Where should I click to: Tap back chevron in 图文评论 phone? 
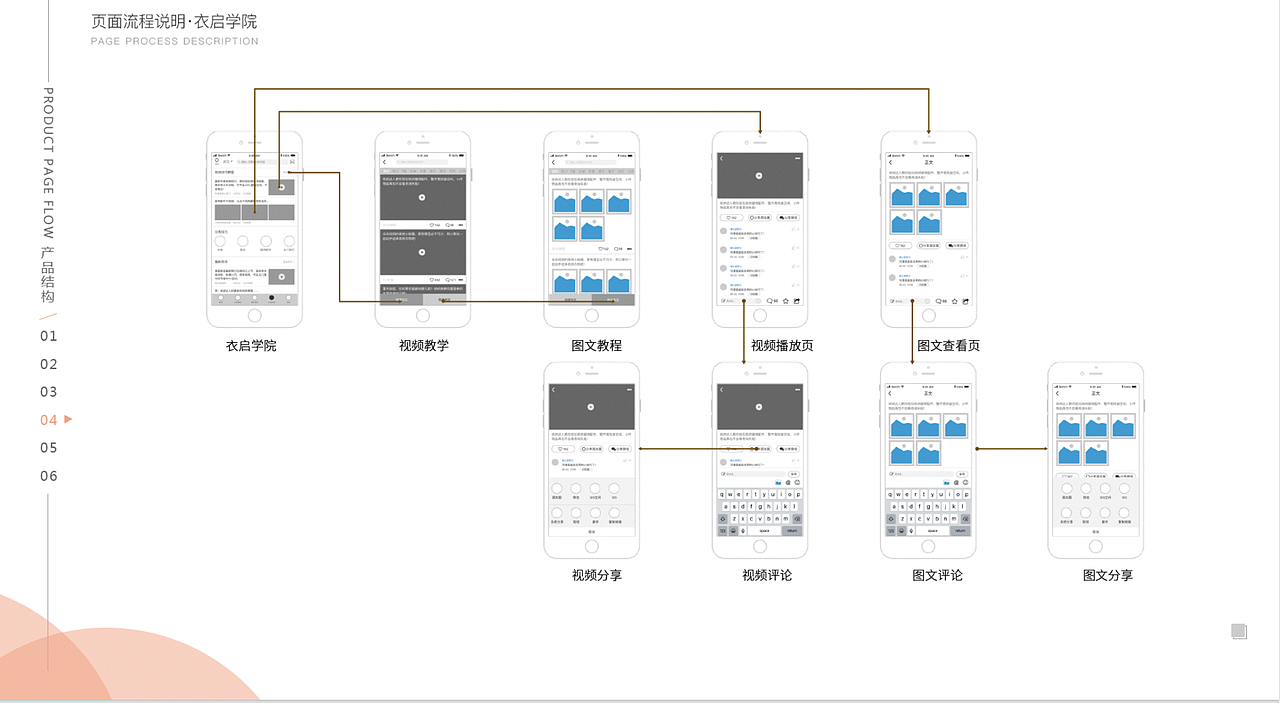[890, 393]
